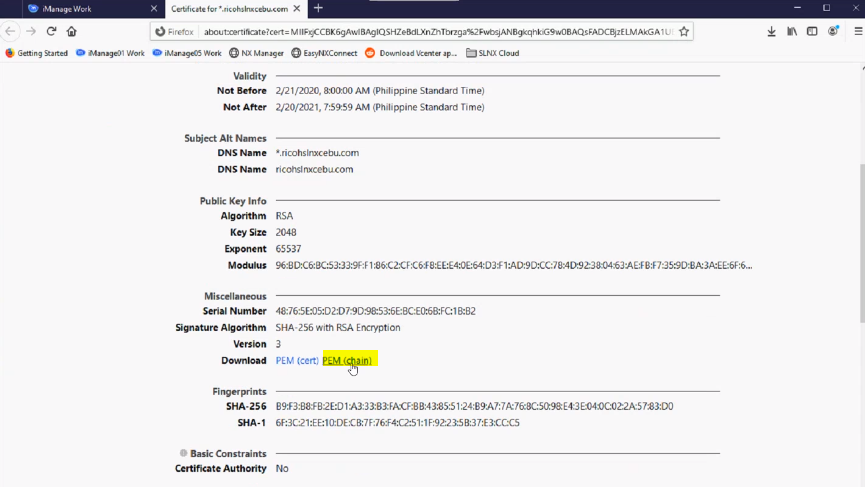865x487 pixels.
Task: Select SHA-256 with RSA Encryption text
Action: tap(338, 328)
